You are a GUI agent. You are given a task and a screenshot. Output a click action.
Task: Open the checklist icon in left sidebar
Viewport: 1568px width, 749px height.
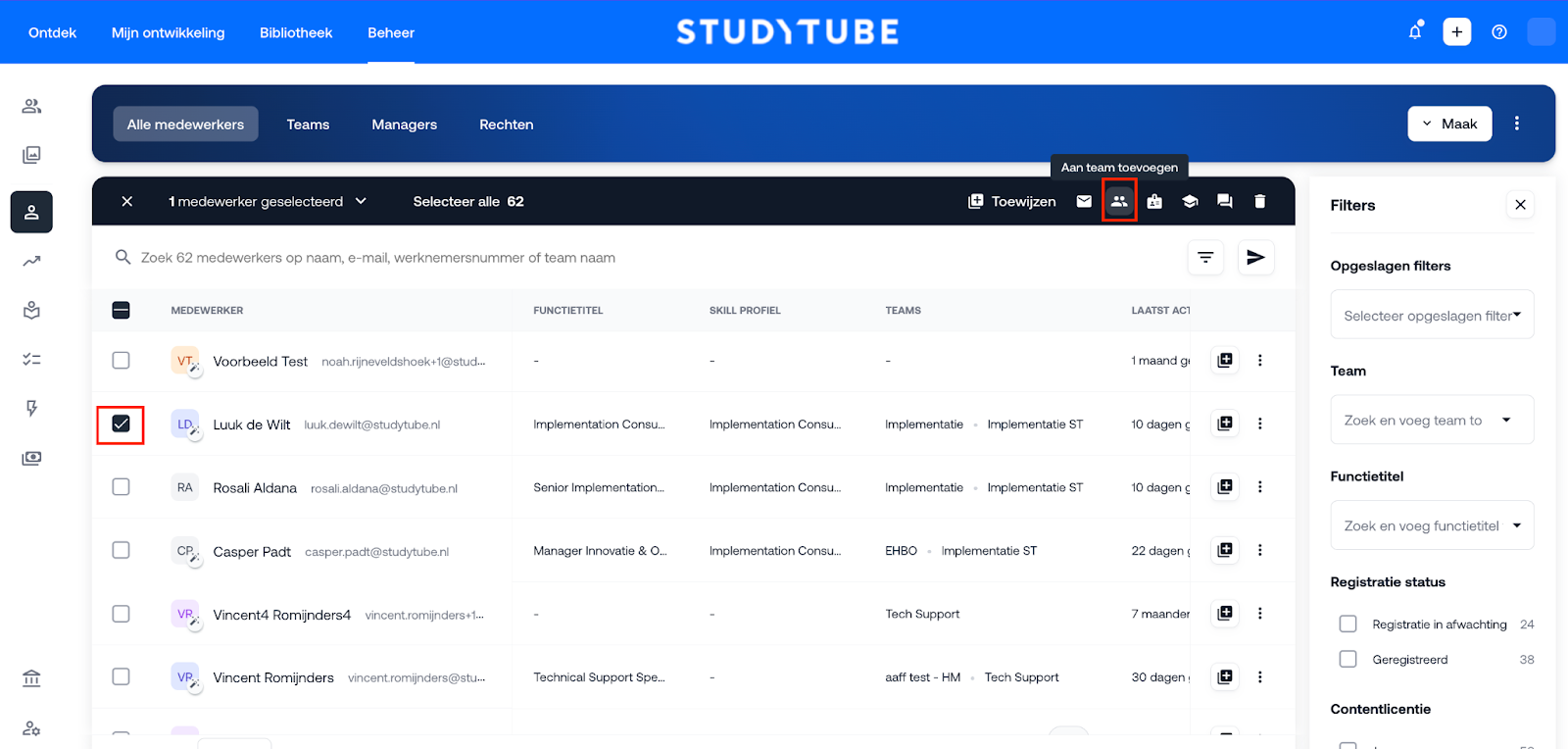click(31, 359)
